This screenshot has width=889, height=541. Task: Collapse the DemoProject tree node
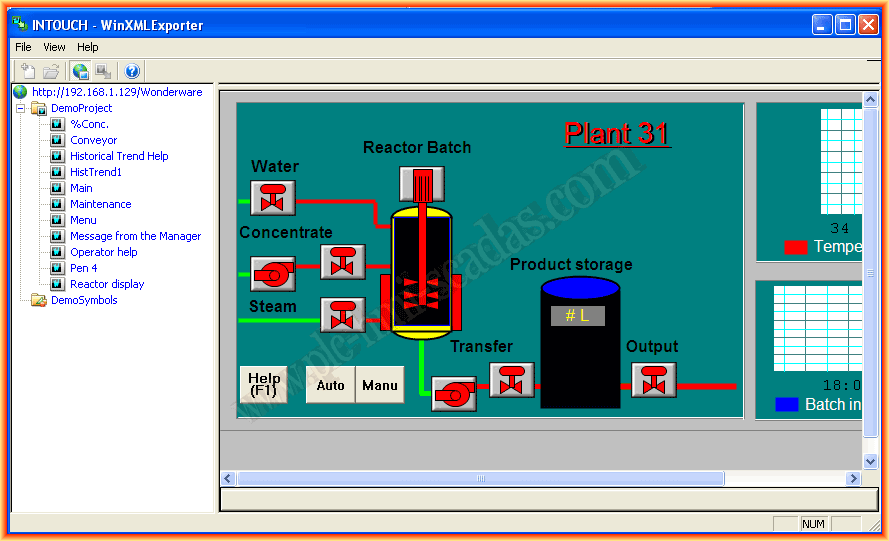click(x=20, y=108)
